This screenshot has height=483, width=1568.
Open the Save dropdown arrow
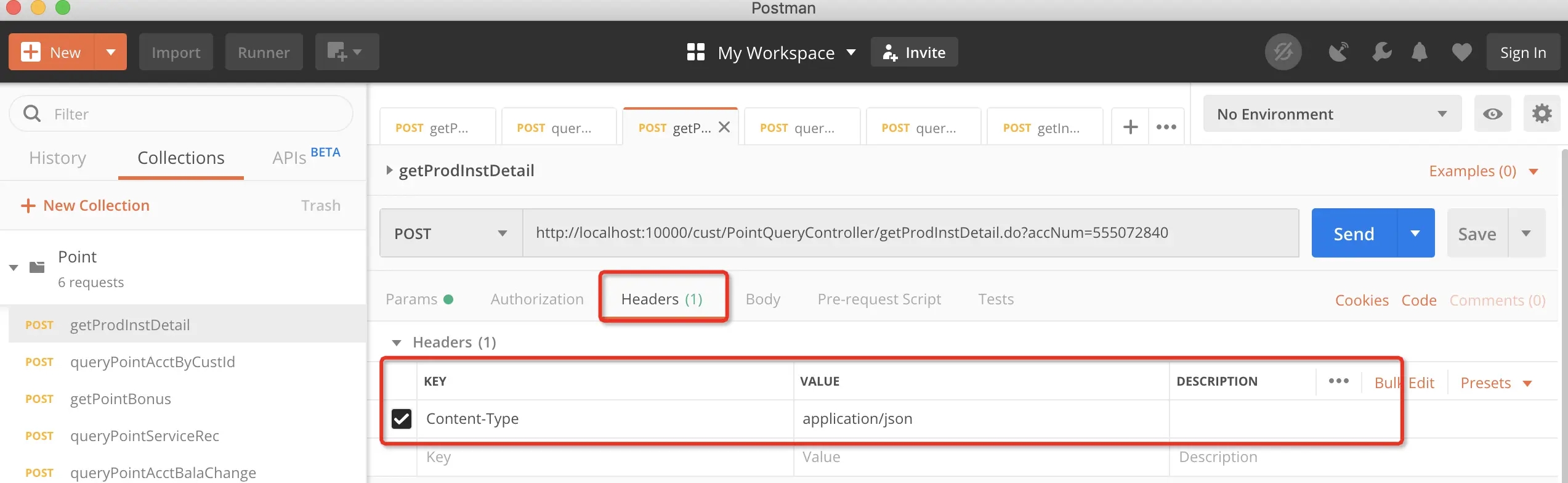pos(1526,233)
